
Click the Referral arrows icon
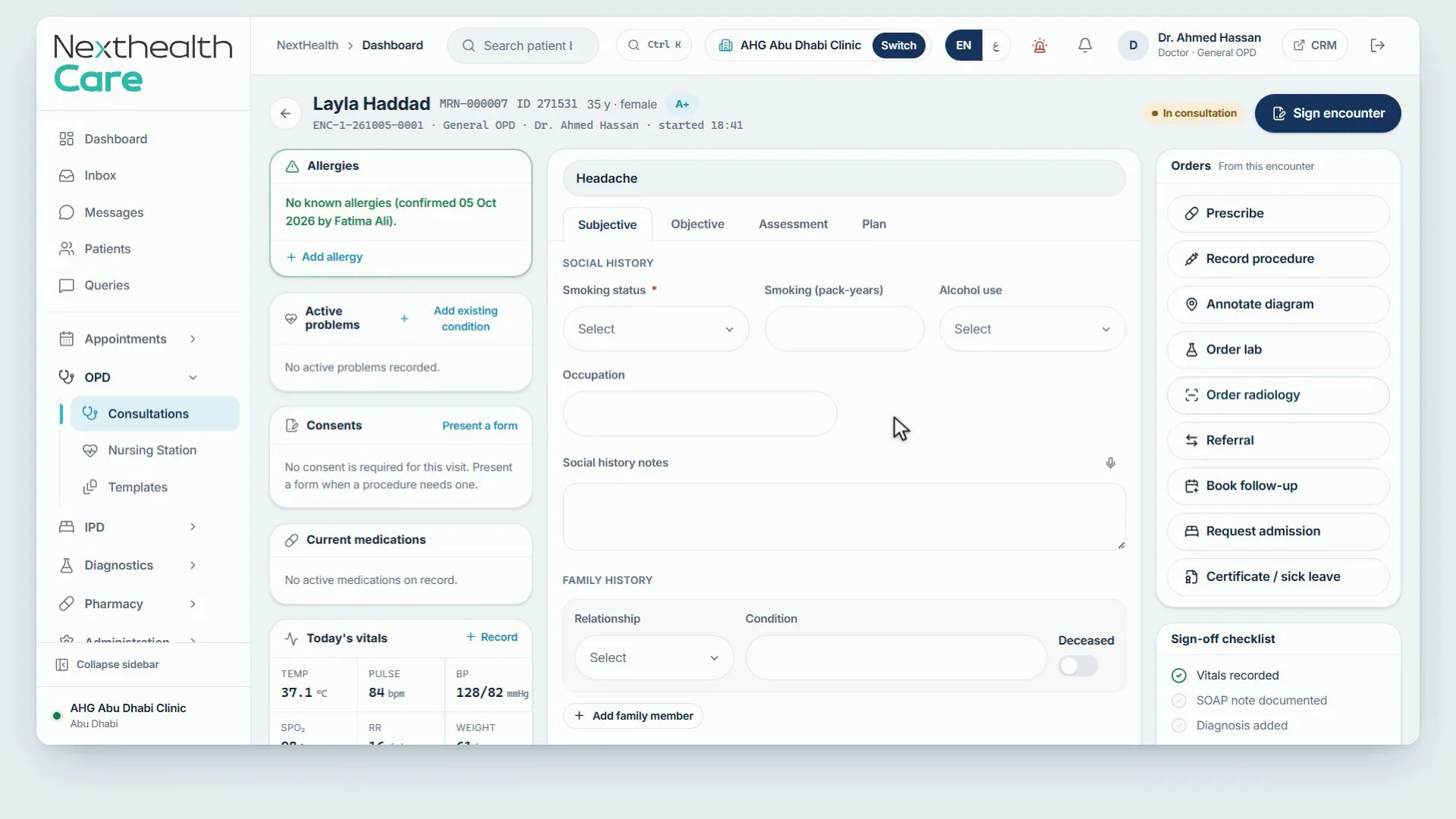1191,441
